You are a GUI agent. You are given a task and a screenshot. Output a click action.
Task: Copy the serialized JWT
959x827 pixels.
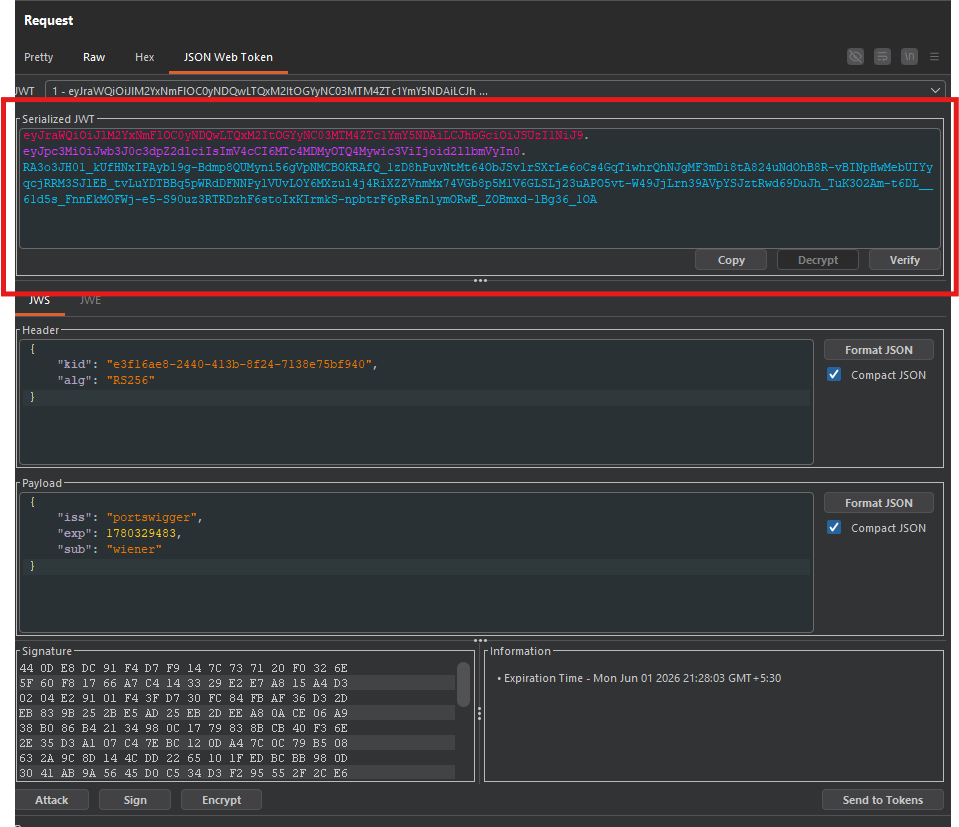pyautogui.click(x=731, y=260)
